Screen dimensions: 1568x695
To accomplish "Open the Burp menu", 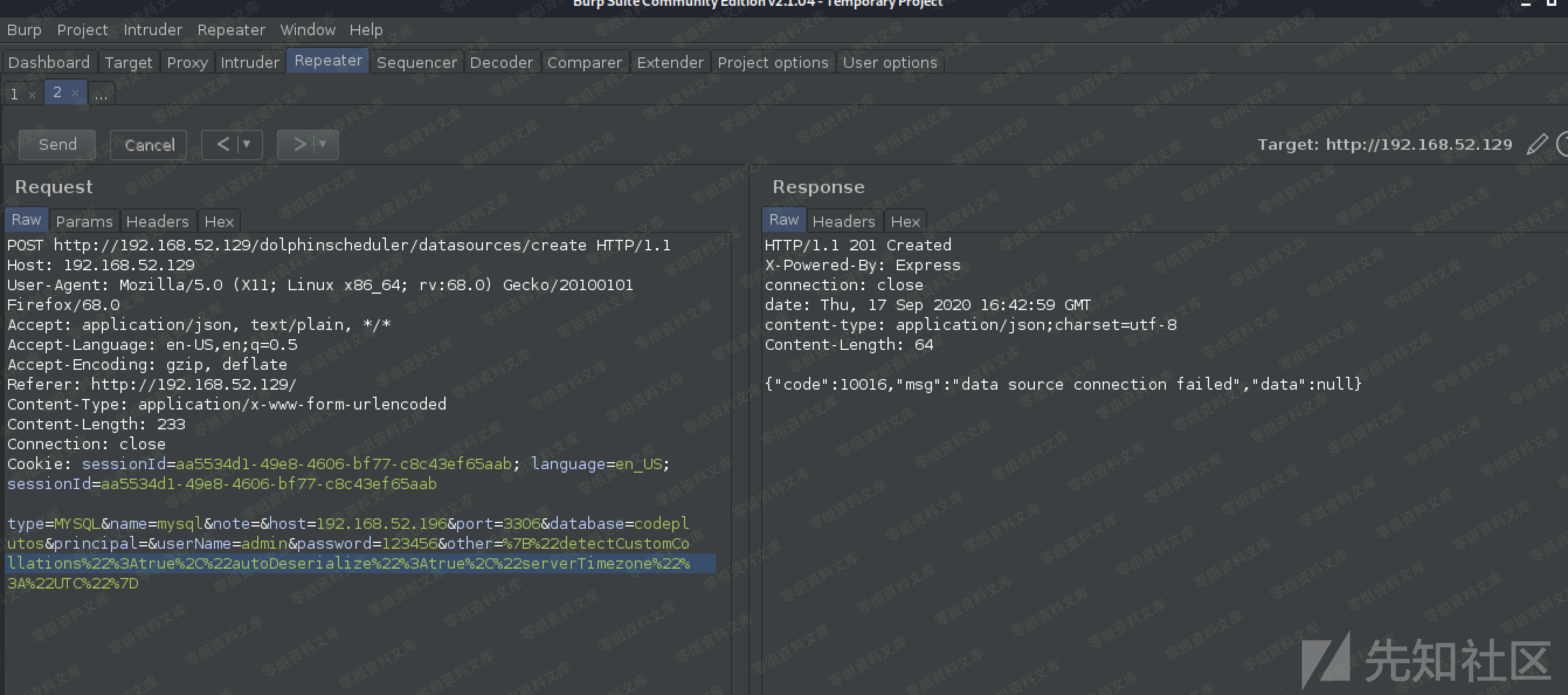I will 25,30.
